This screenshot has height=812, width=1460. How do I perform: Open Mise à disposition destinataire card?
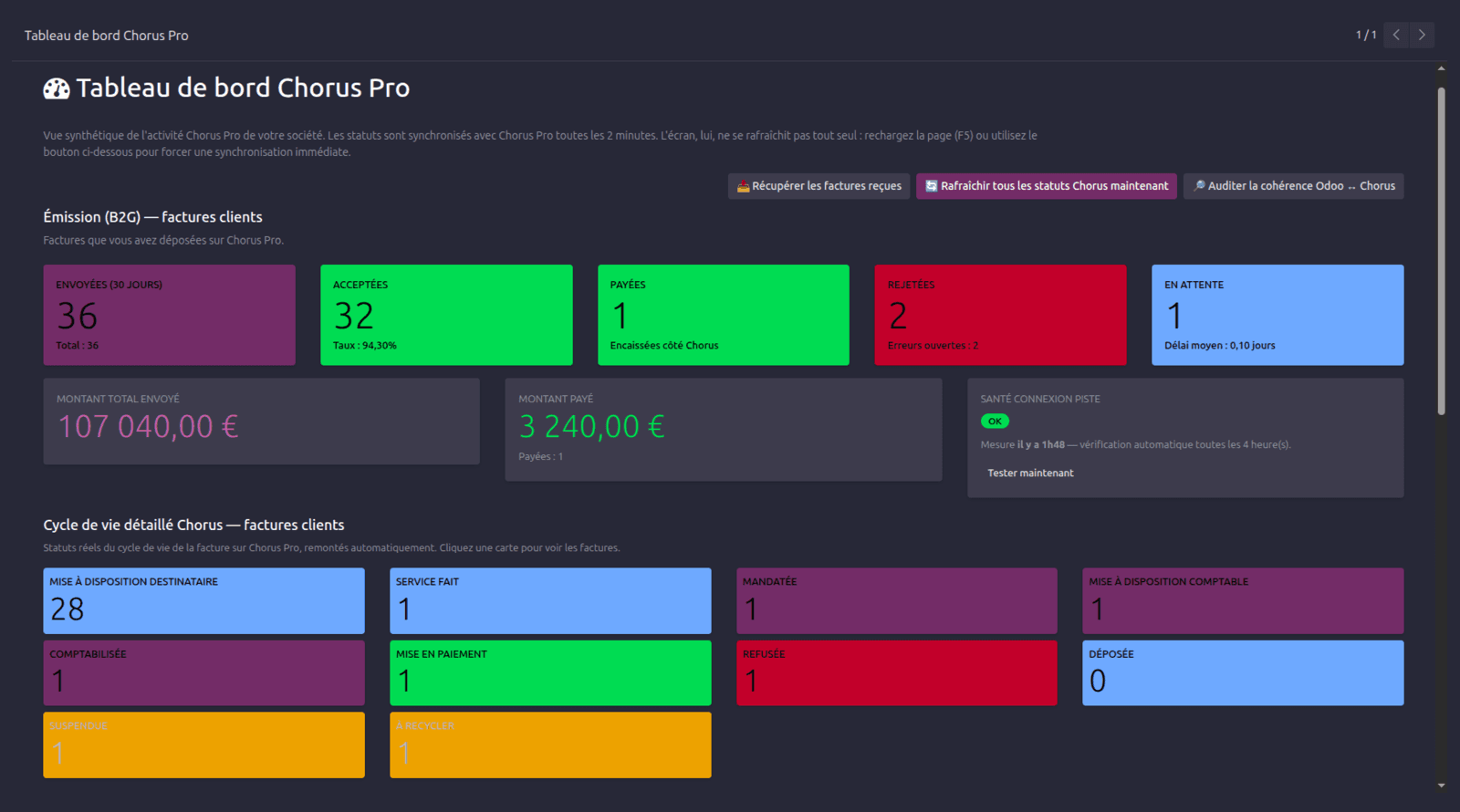click(203, 601)
